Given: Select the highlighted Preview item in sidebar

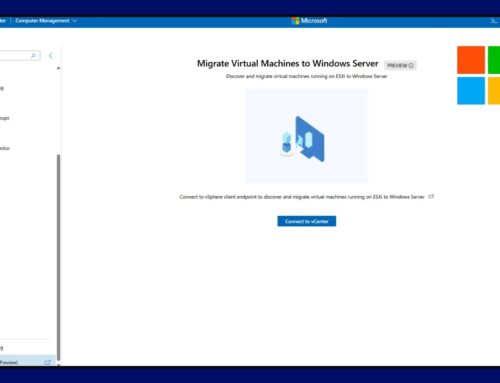Looking at the screenshot, I should click(x=27, y=361).
